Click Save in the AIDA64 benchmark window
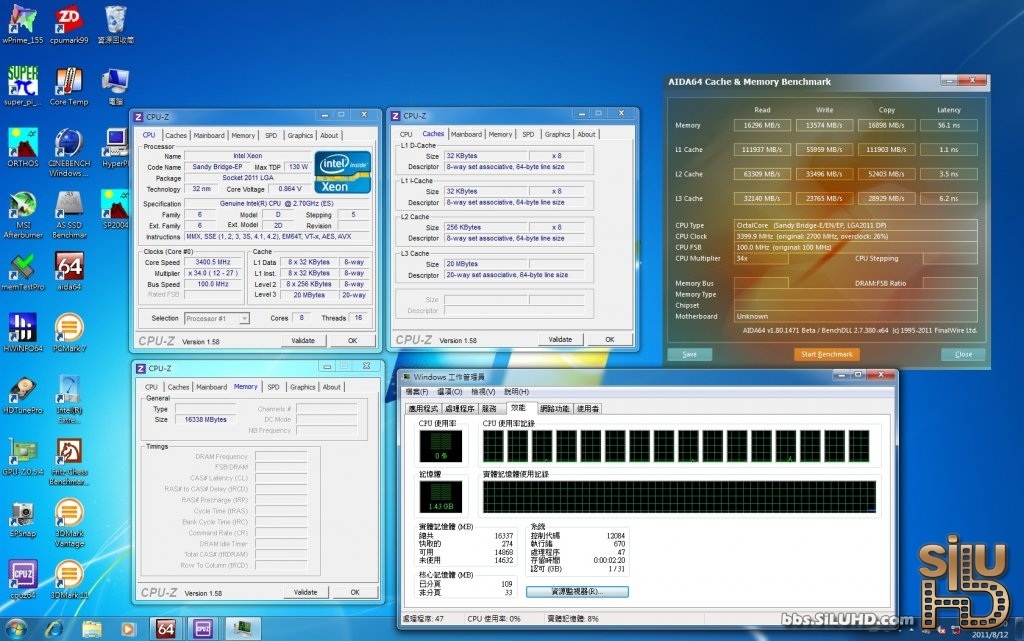1024x641 pixels. pos(689,354)
